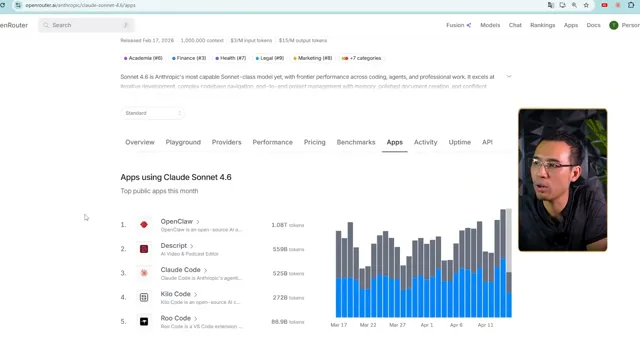Select the Apps tab under the model

[x=395, y=142]
